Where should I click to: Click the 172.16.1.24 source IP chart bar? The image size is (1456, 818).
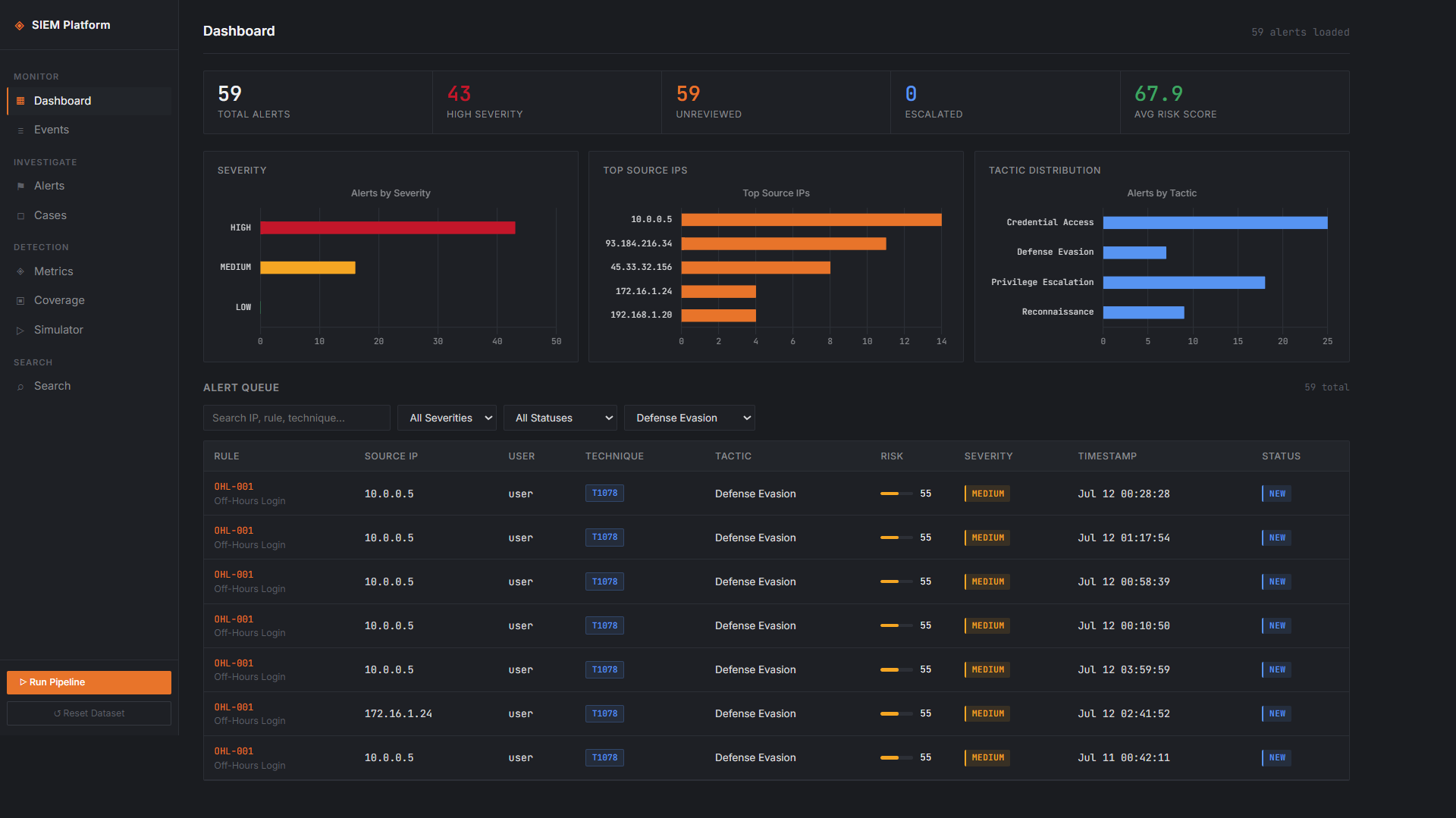pos(718,292)
